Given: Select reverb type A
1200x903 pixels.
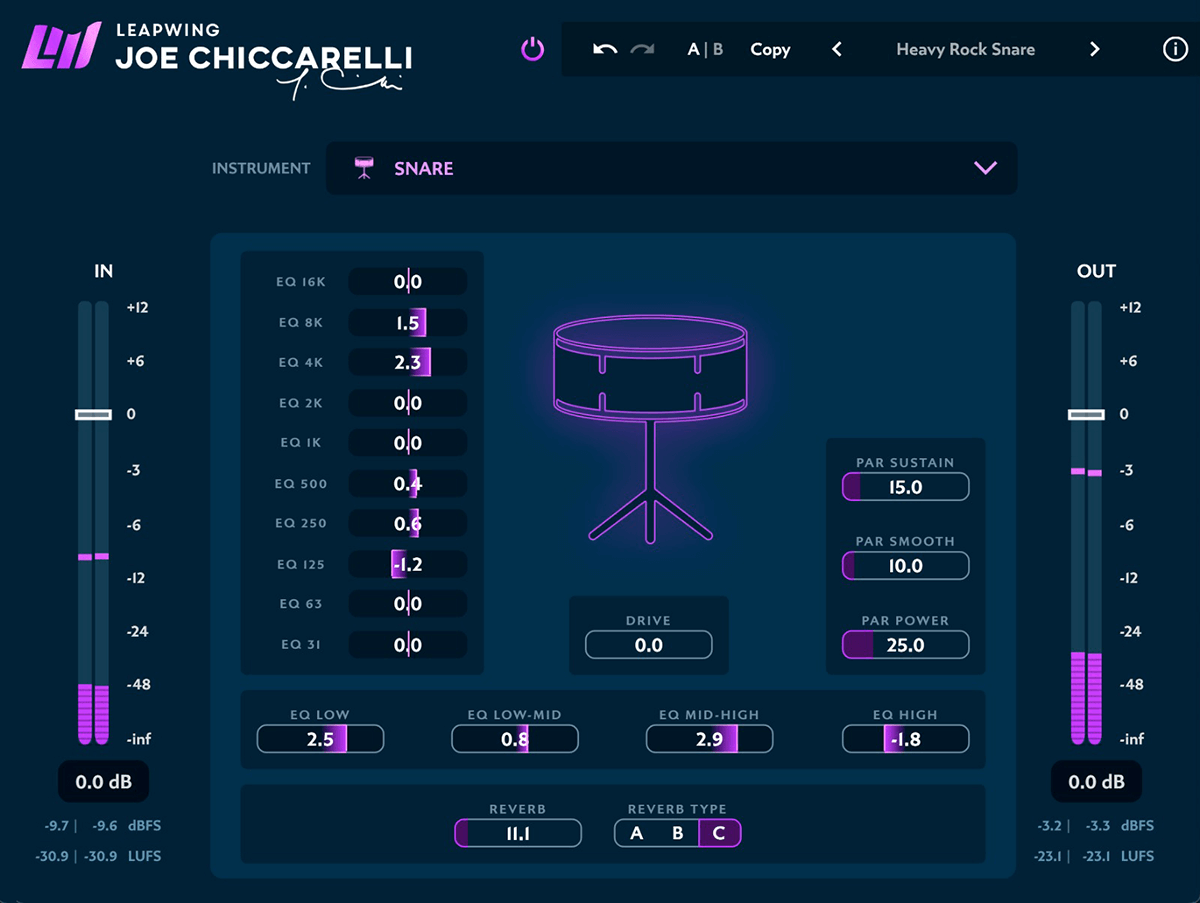Looking at the screenshot, I should click(636, 833).
